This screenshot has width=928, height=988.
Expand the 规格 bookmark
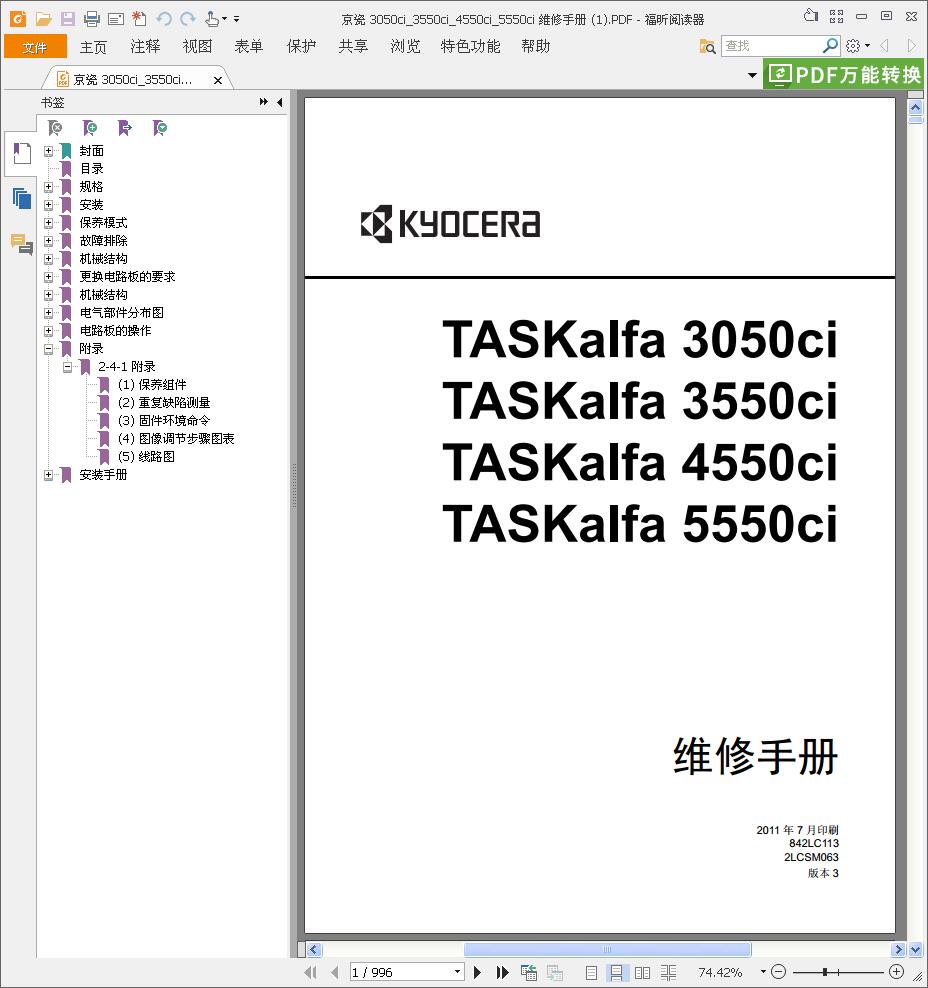coord(49,187)
